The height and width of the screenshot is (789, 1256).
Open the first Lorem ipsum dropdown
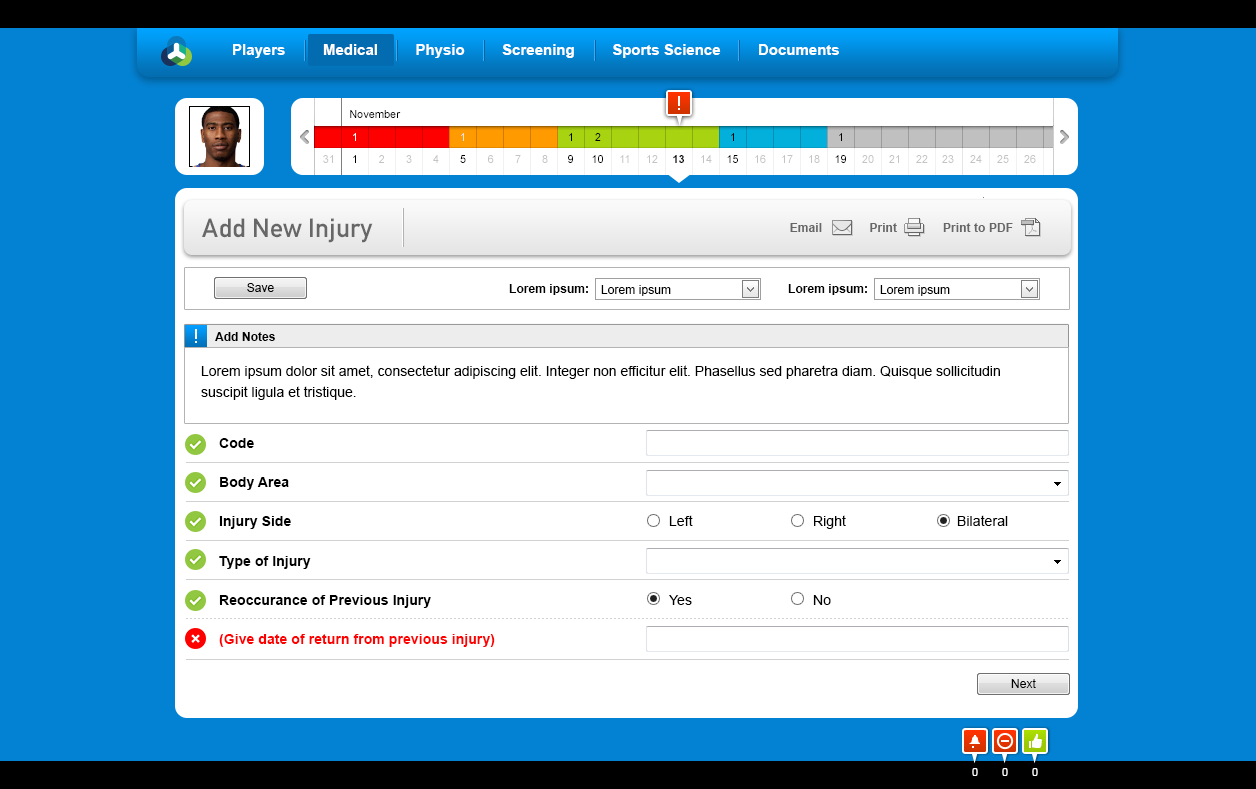click(x=677, y=289)
